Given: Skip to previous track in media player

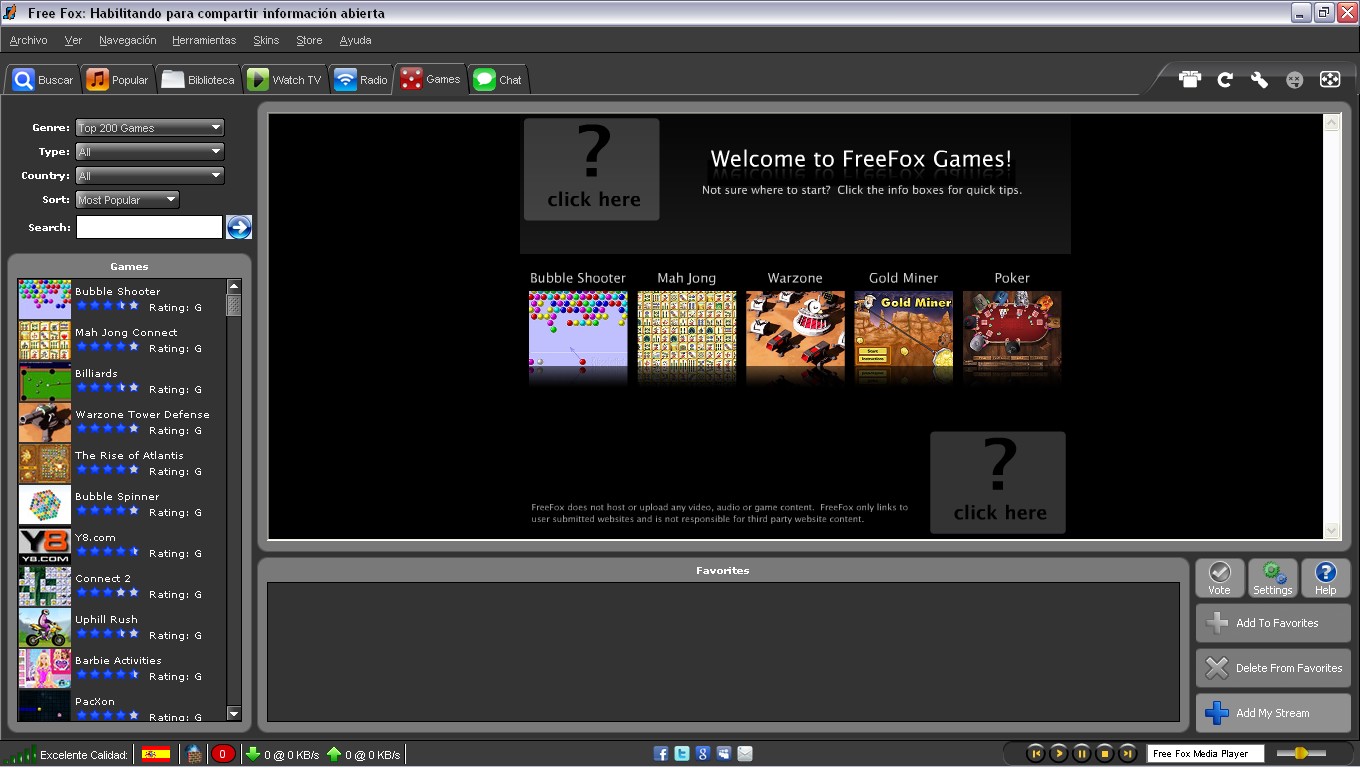Looking at the screenshot, I should coord(1036,753).
